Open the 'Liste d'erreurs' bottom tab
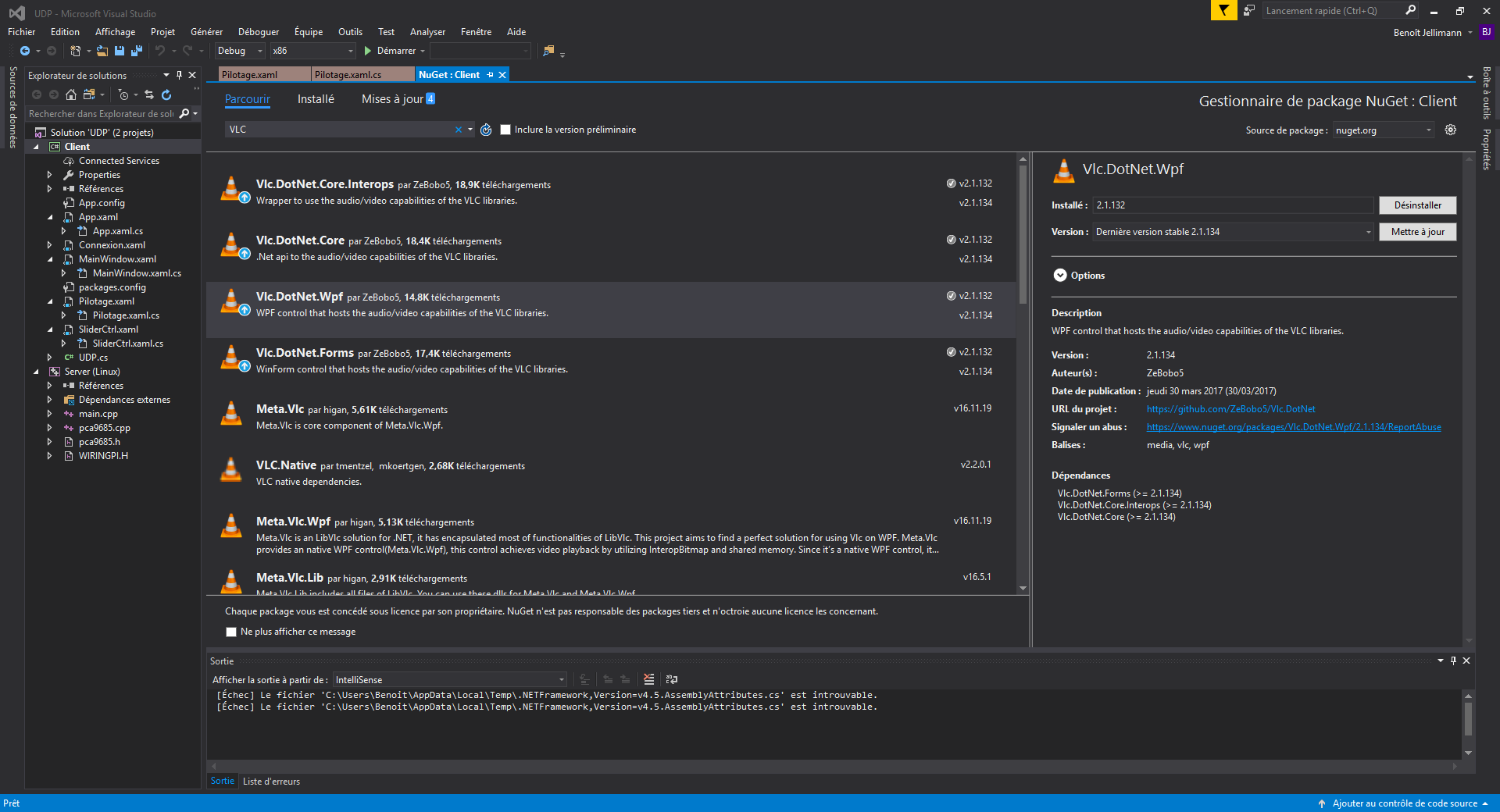1500x812 pixels. (x=271, y=782)
